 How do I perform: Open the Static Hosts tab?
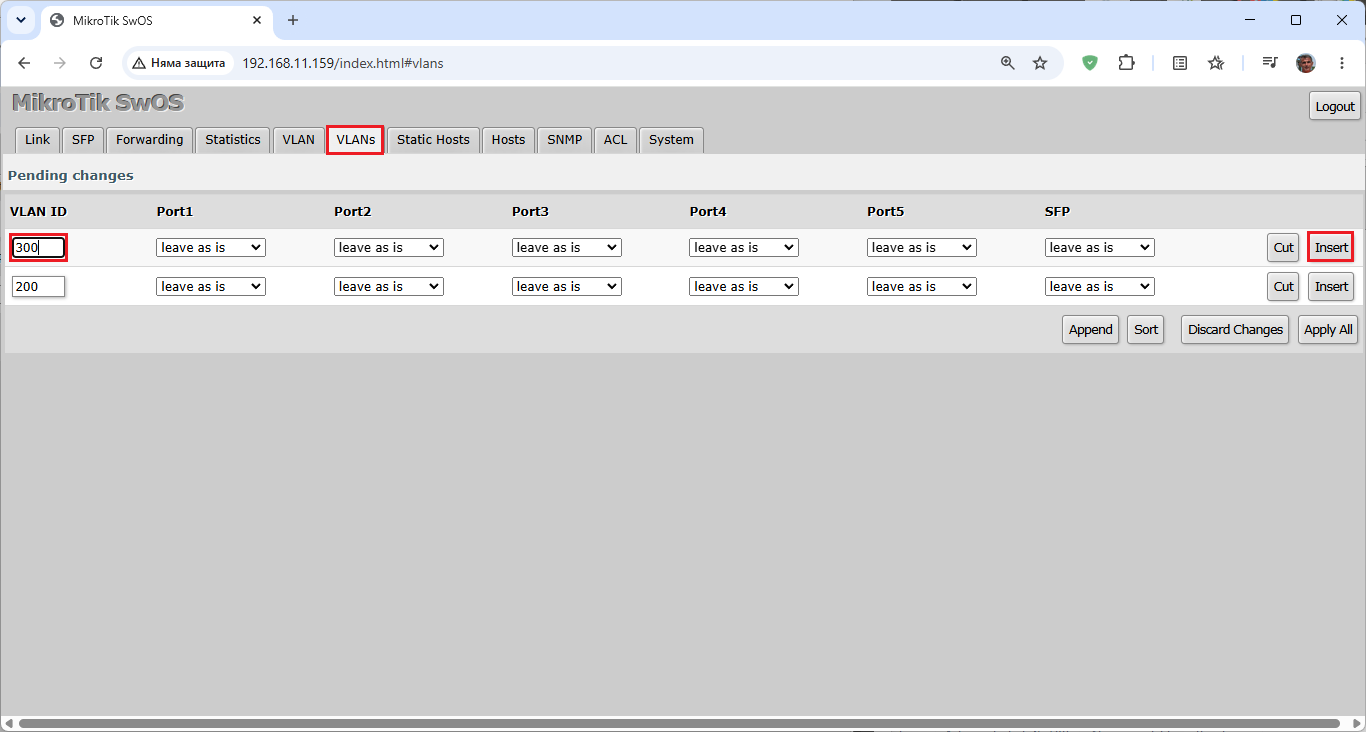pyautogui.click(x=433, y=140)
